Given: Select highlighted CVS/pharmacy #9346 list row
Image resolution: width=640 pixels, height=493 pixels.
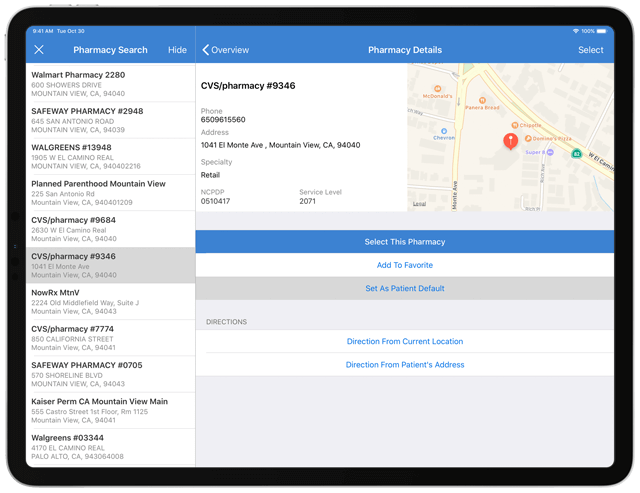Looking at the screenshot, I should point(110,265).
